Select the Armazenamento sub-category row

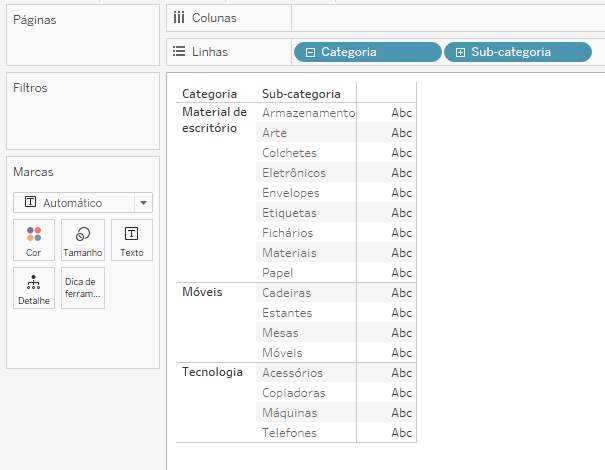(308, 113)
